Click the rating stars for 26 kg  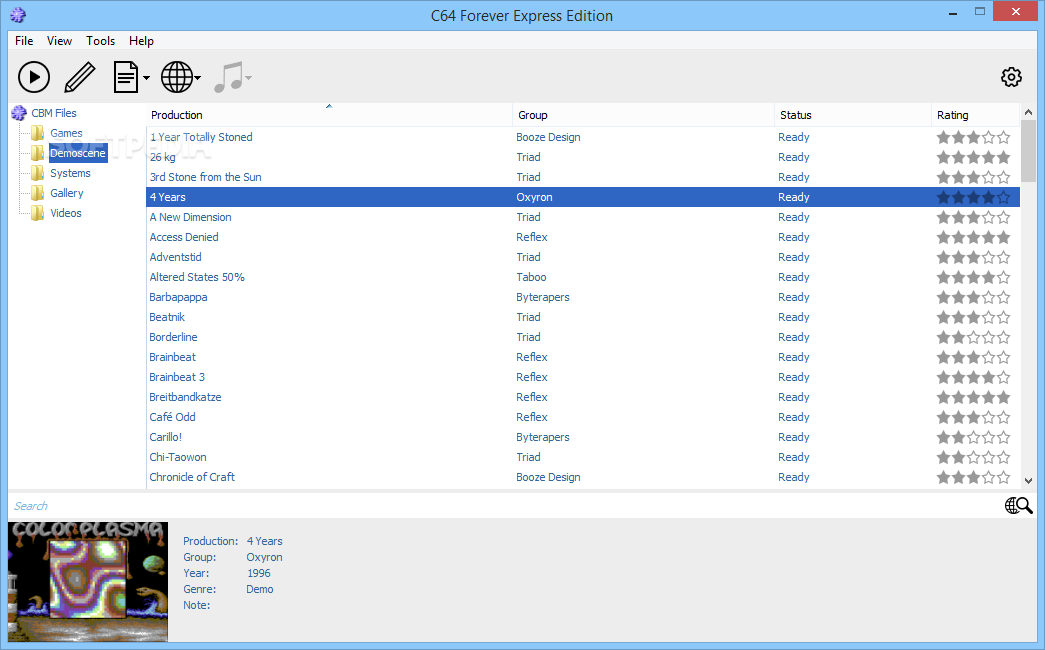point(974,157)
